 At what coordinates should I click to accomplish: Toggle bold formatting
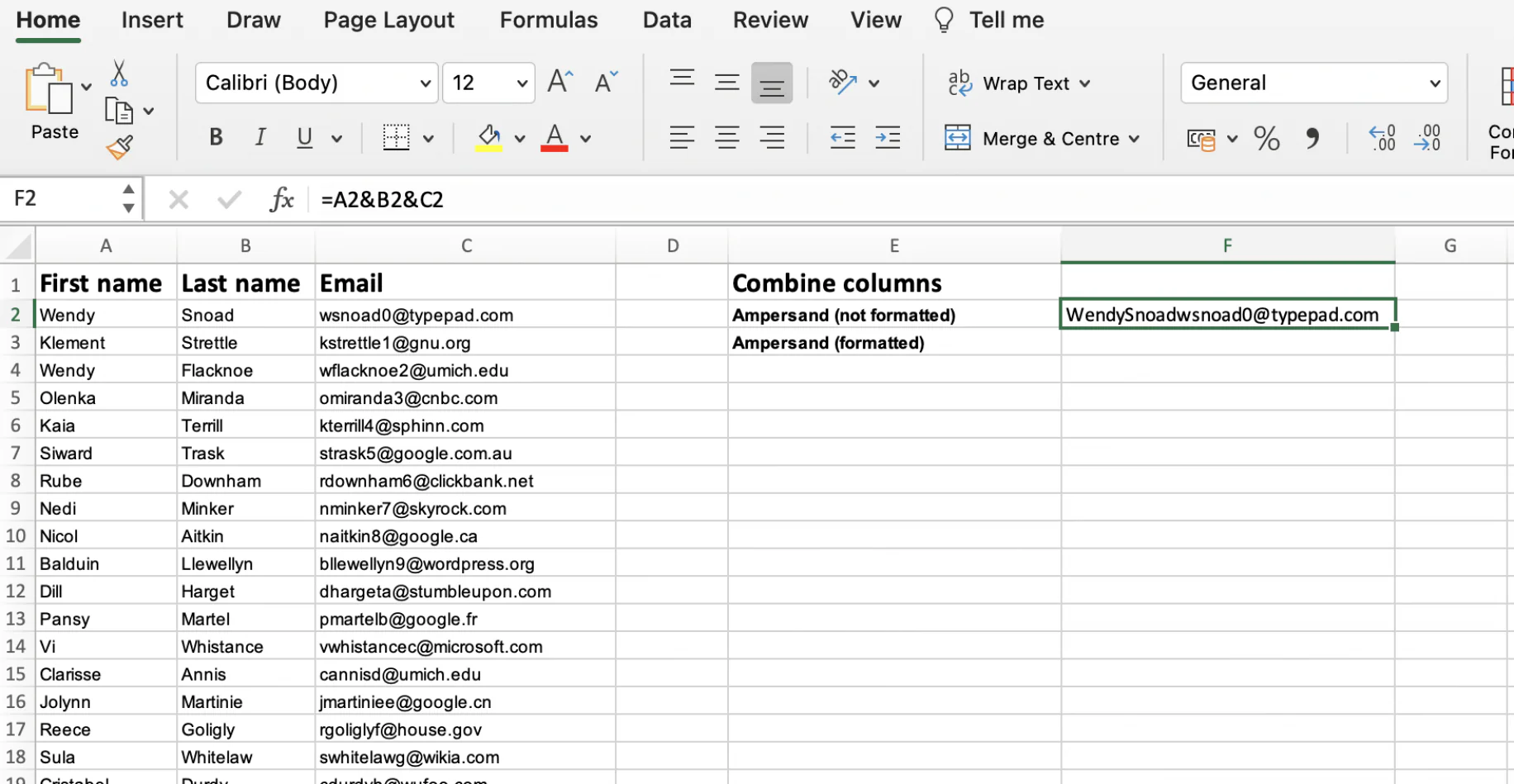pyautogui.click(x=215, y=136)
